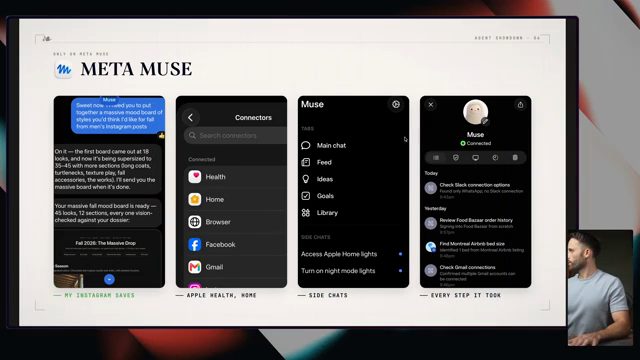Image resolution: width=640 pixels, height=360 pixels.
Task: Click the 'Yesterday' section header
Action: 435,208
